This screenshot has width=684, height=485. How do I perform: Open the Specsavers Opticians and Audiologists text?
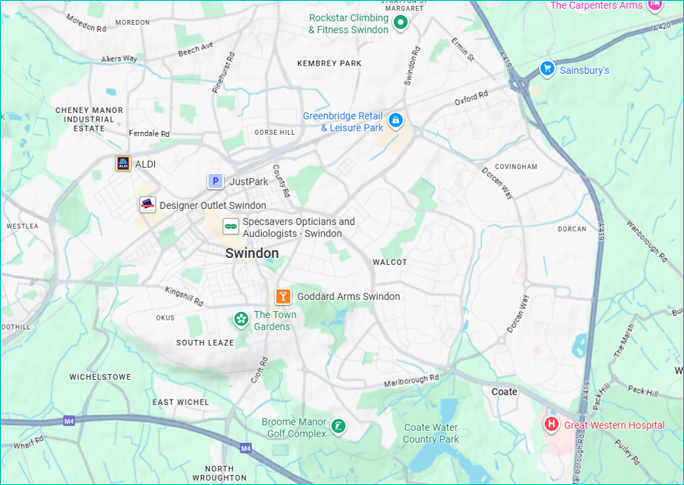pos(299,228)
